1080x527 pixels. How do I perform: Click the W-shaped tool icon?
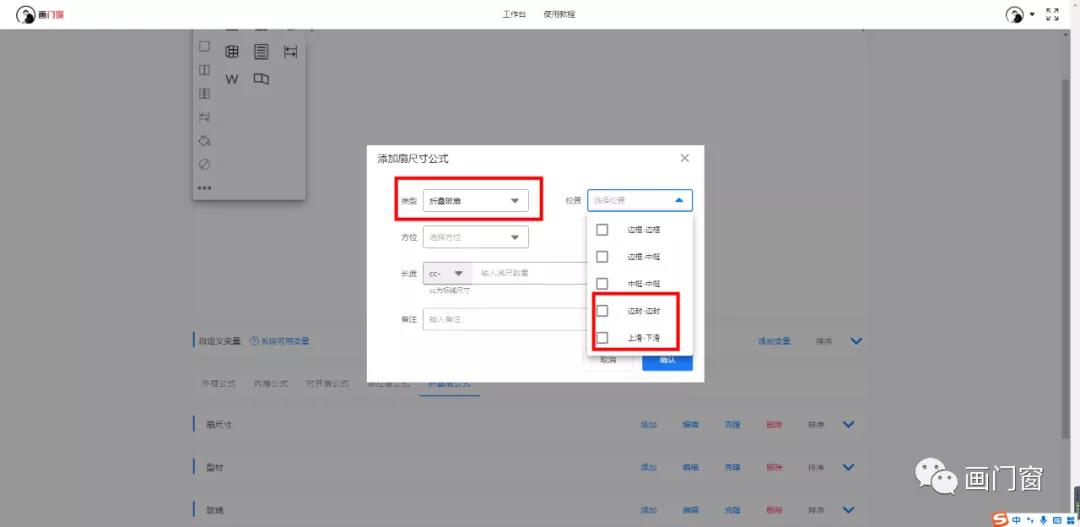tap(232, 79)
